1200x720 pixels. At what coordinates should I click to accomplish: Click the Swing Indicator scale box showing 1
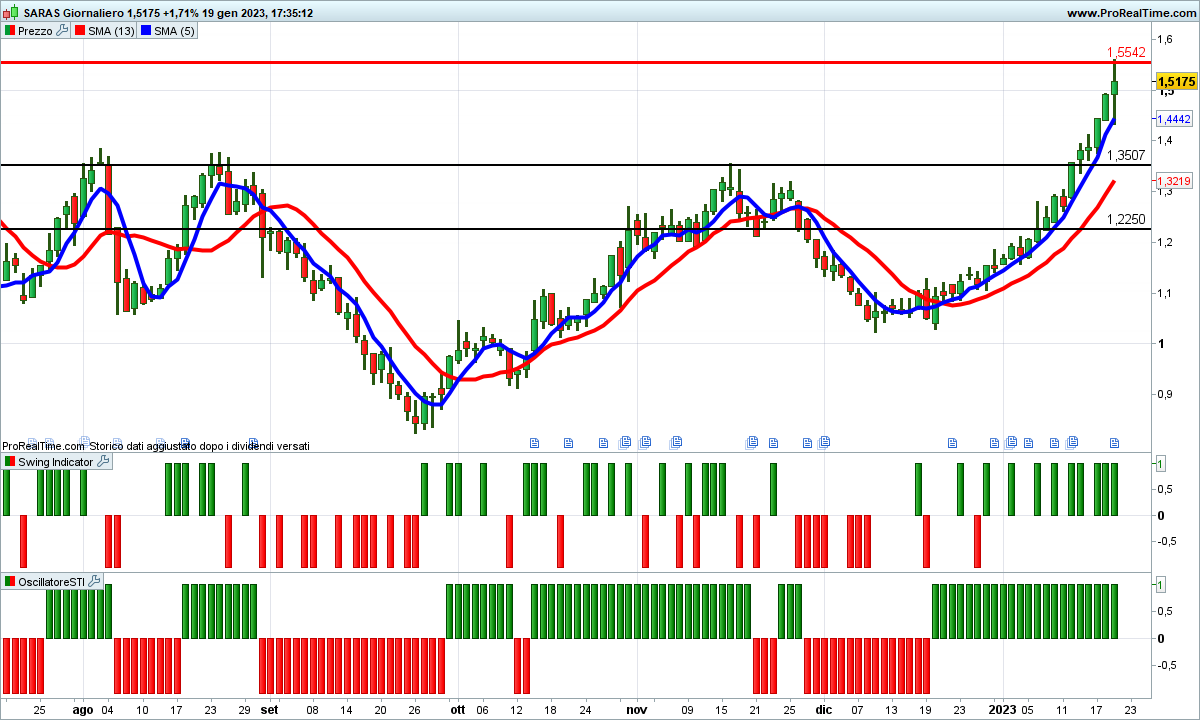coord(1159,463)
